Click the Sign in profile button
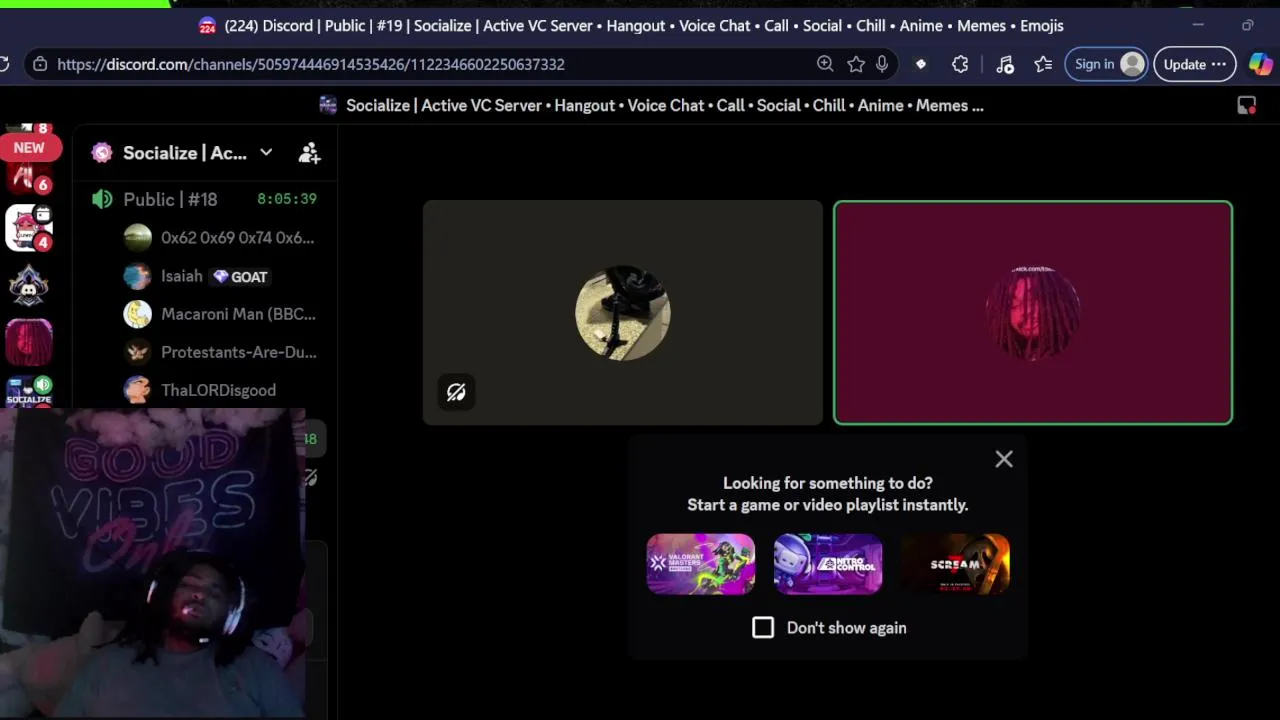 coord(1107,64)
